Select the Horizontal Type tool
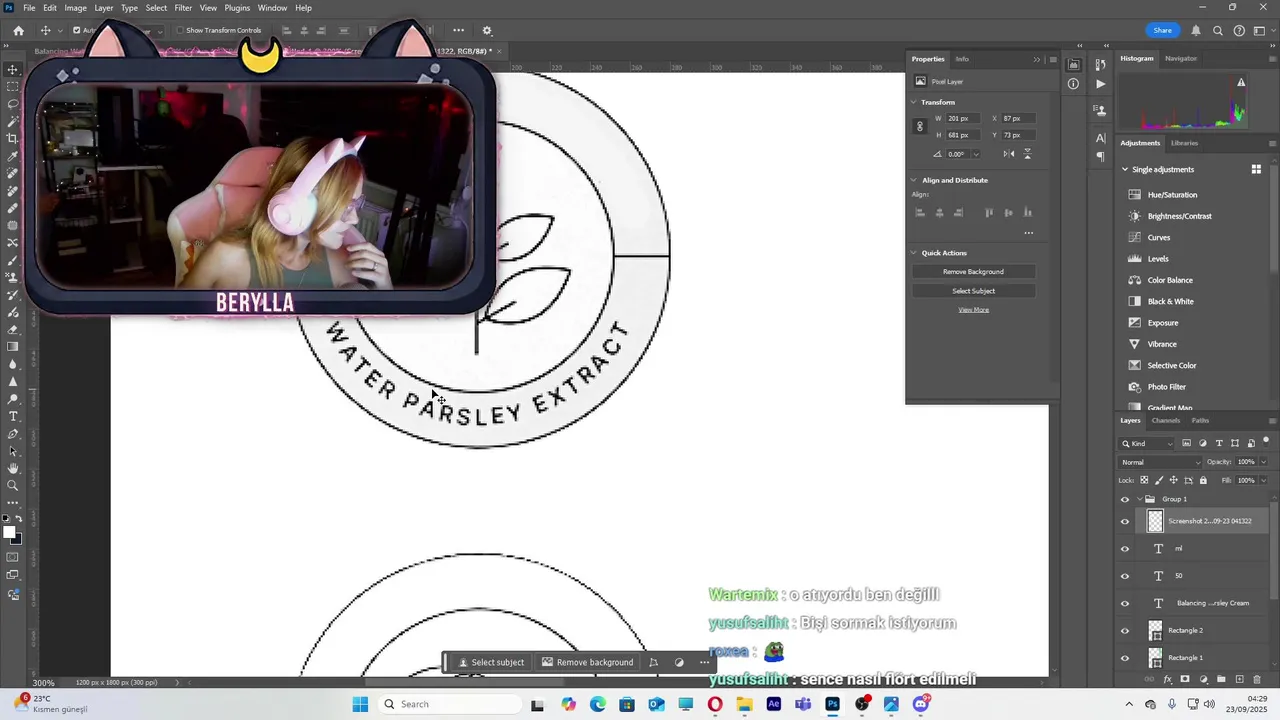 pyautogui.click(x=13, y=416)
